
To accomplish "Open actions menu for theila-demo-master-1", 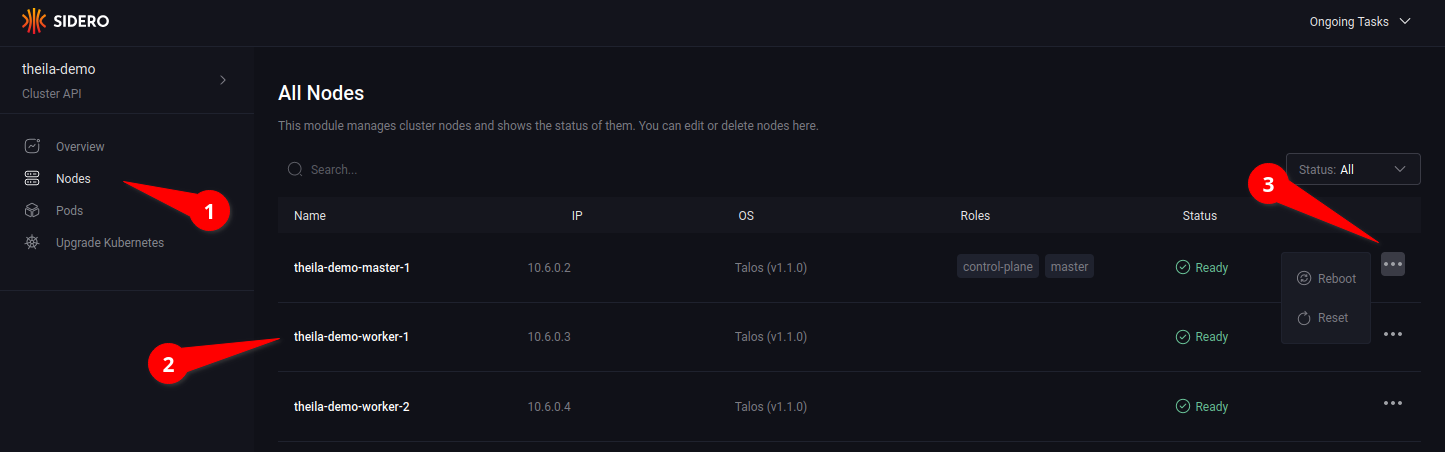I will pos(1393,264).
